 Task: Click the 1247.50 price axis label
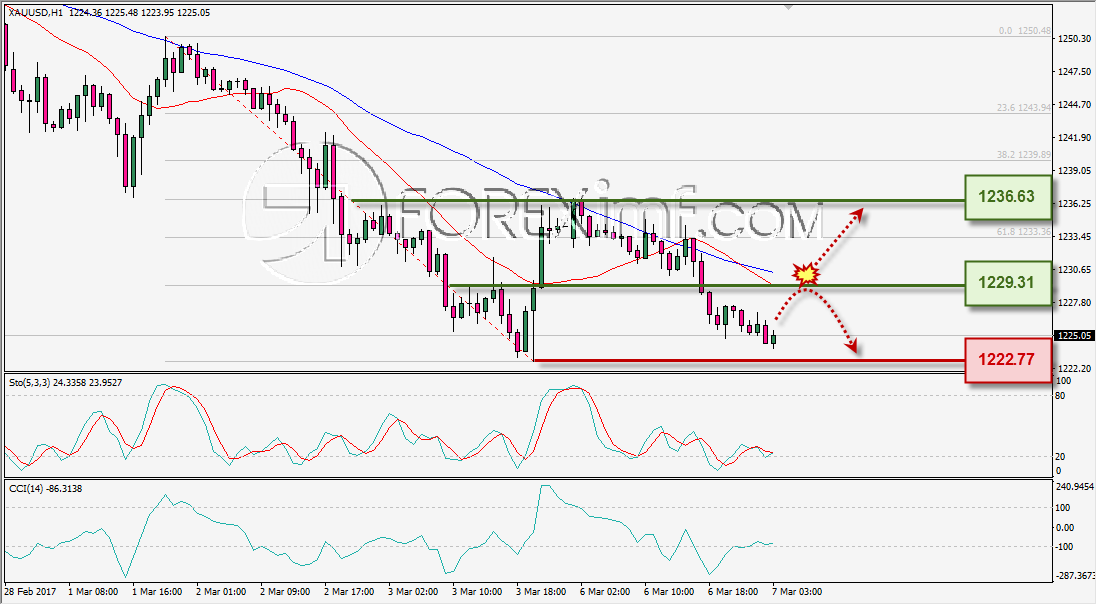[1075, 72]
